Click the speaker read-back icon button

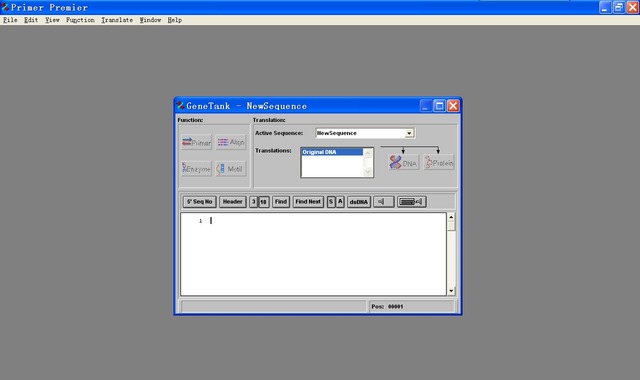coord(384,202)
